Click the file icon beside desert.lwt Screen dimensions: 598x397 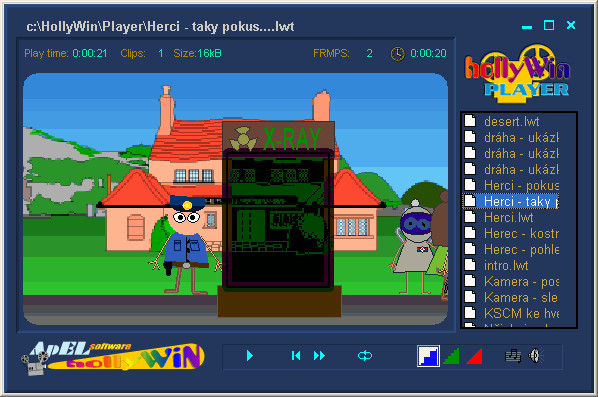(470, 121)
